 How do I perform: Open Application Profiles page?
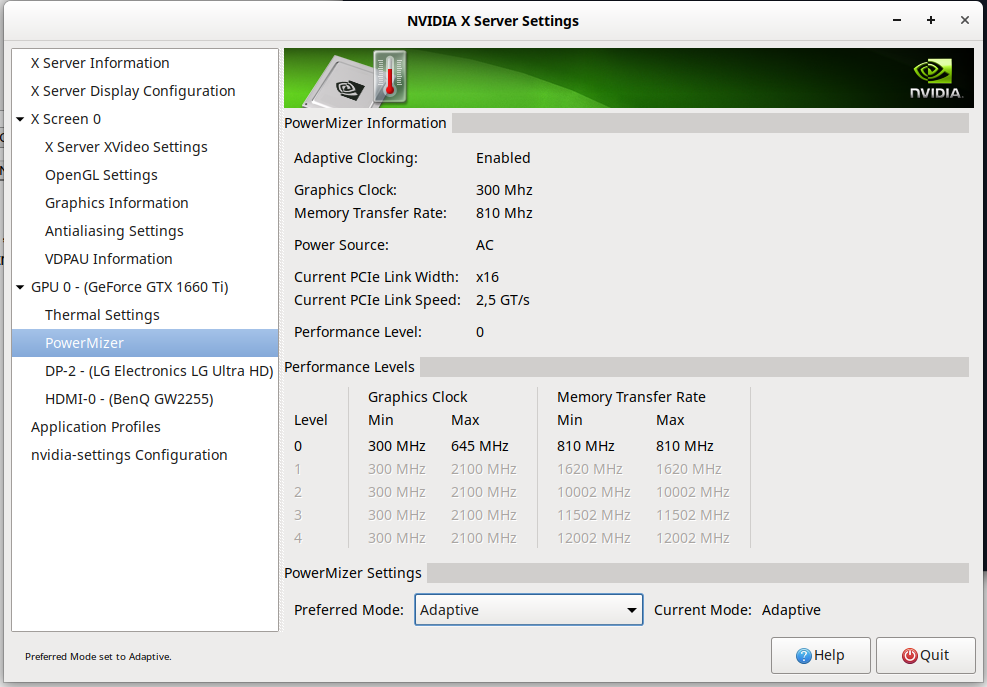click(x=96, y=427)
